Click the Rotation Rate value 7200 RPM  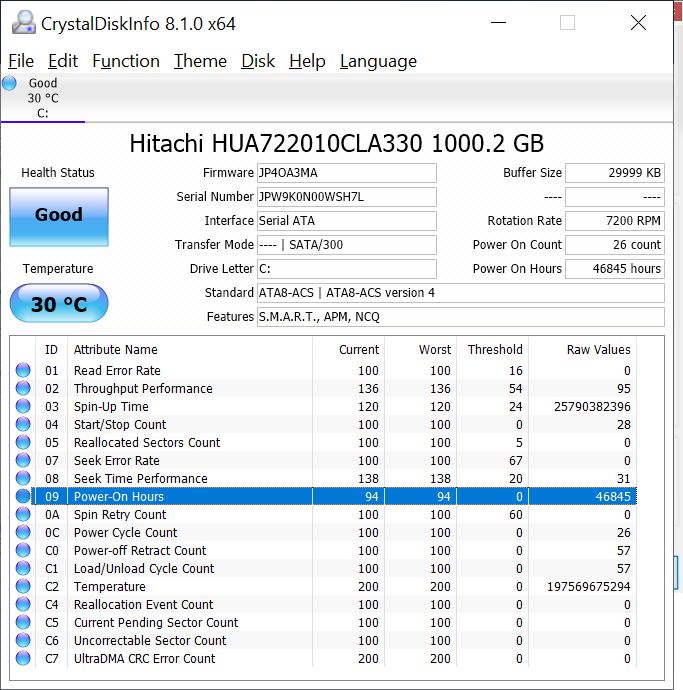click(615, 221)
